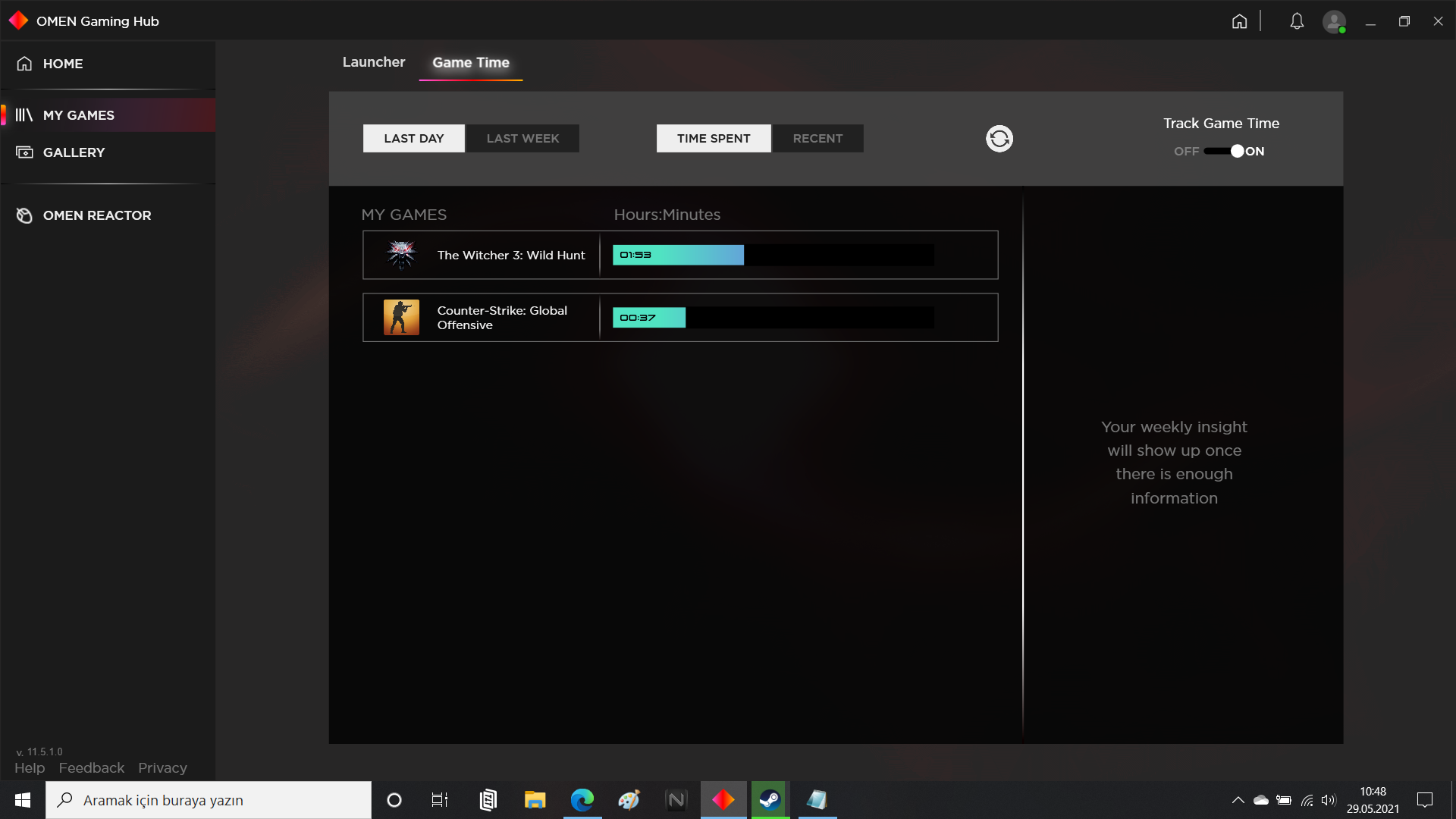Click the user account profile icon
This screenshot has height=819, width=1456.
pos(1335,21)
